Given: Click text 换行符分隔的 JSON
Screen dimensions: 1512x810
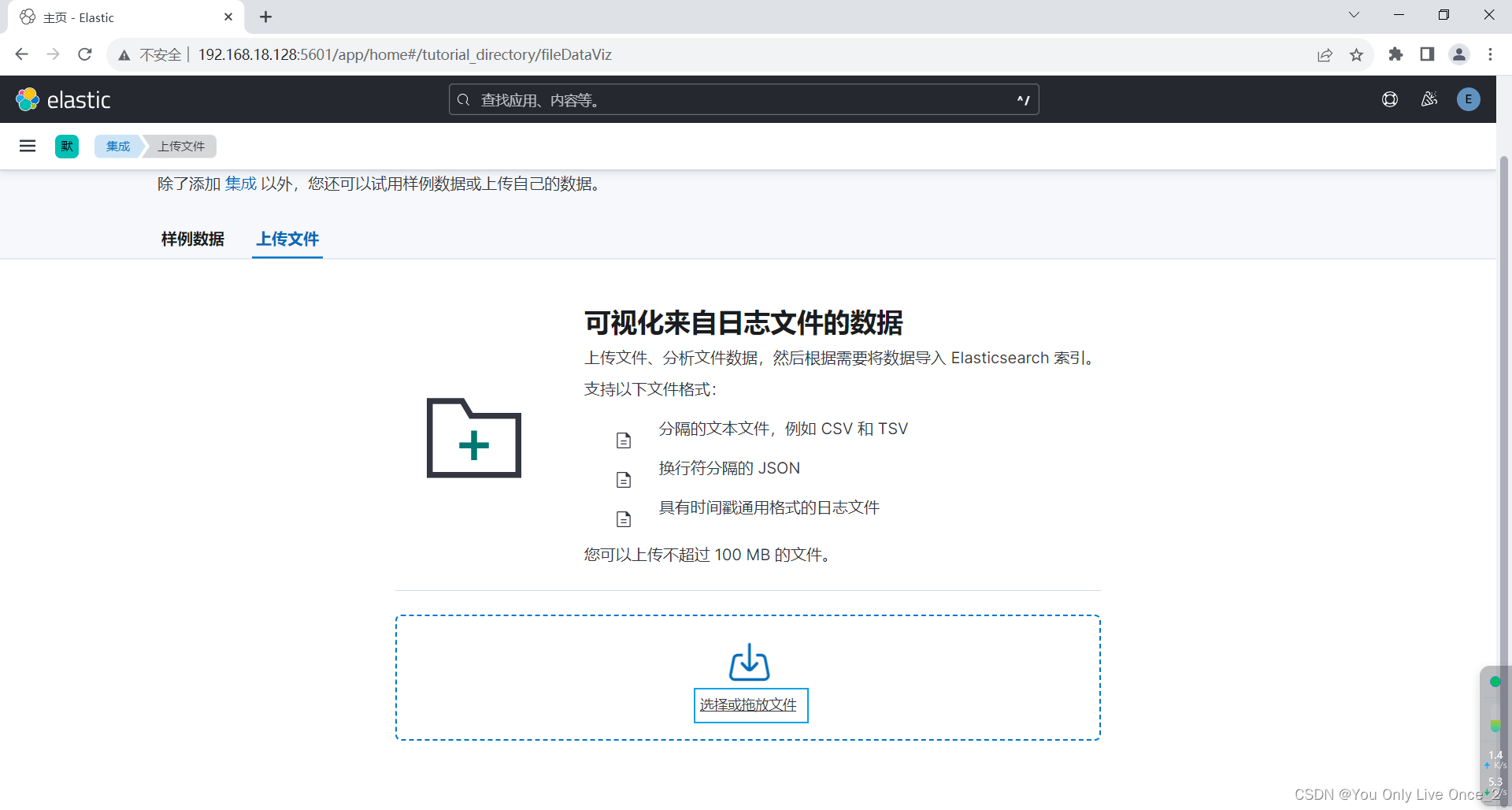Looking at the screenshot, I should (x=729, y=468).
